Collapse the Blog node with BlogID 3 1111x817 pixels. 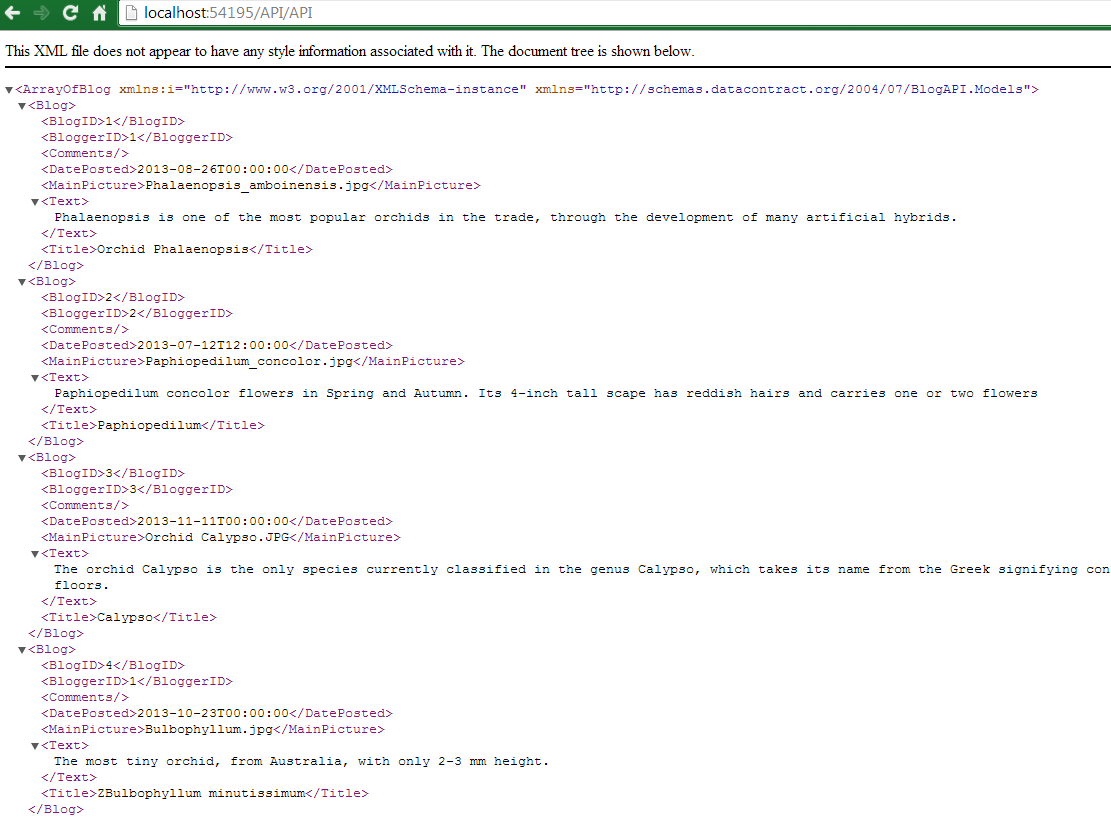22,458
